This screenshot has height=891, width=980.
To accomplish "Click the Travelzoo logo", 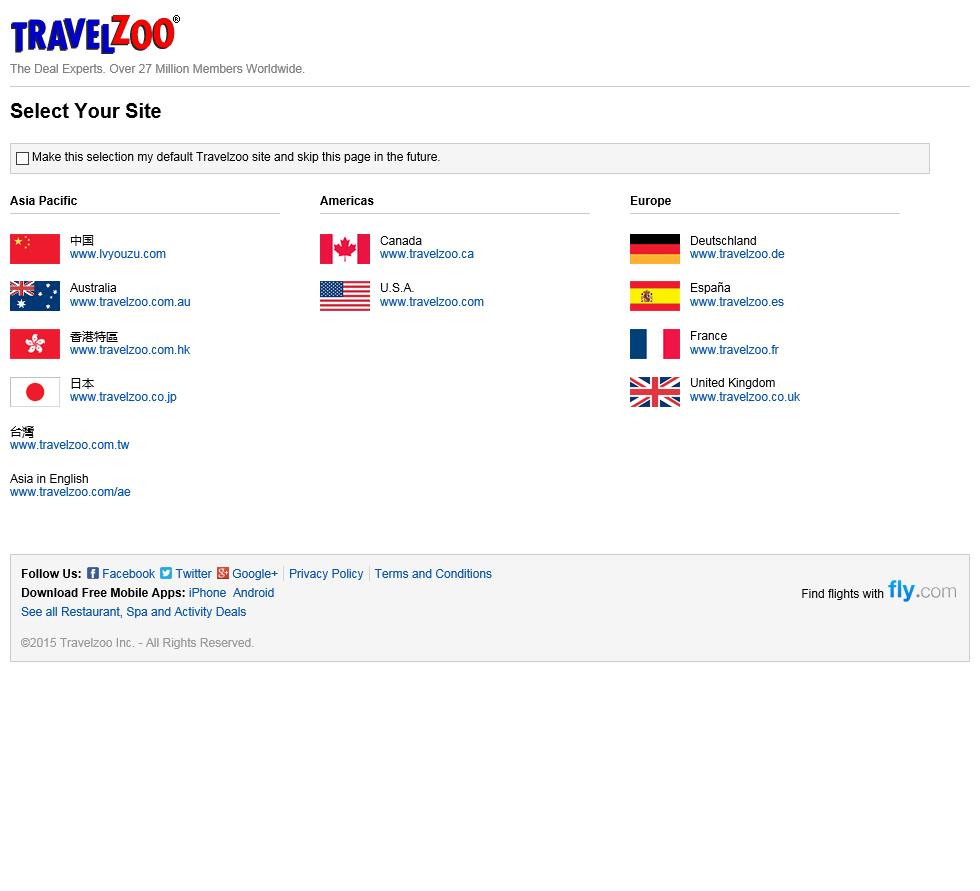I will 95,34.
